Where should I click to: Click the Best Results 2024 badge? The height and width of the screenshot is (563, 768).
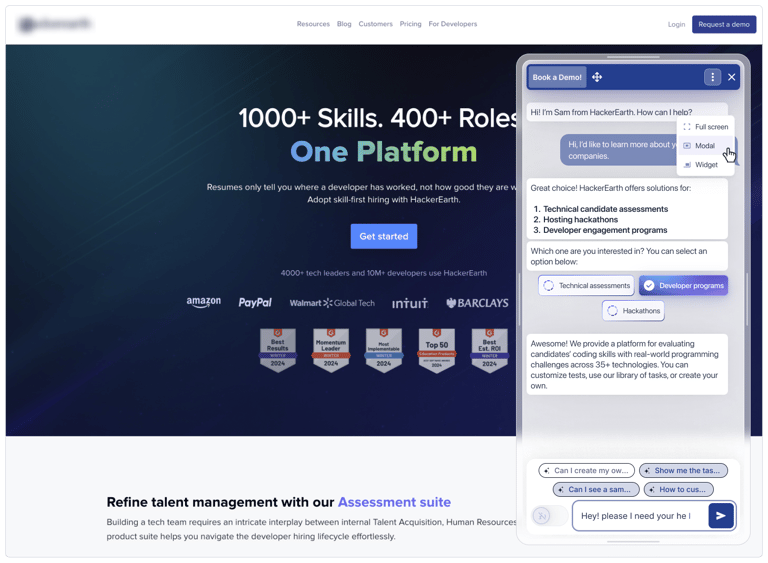(x=278, y=350)
